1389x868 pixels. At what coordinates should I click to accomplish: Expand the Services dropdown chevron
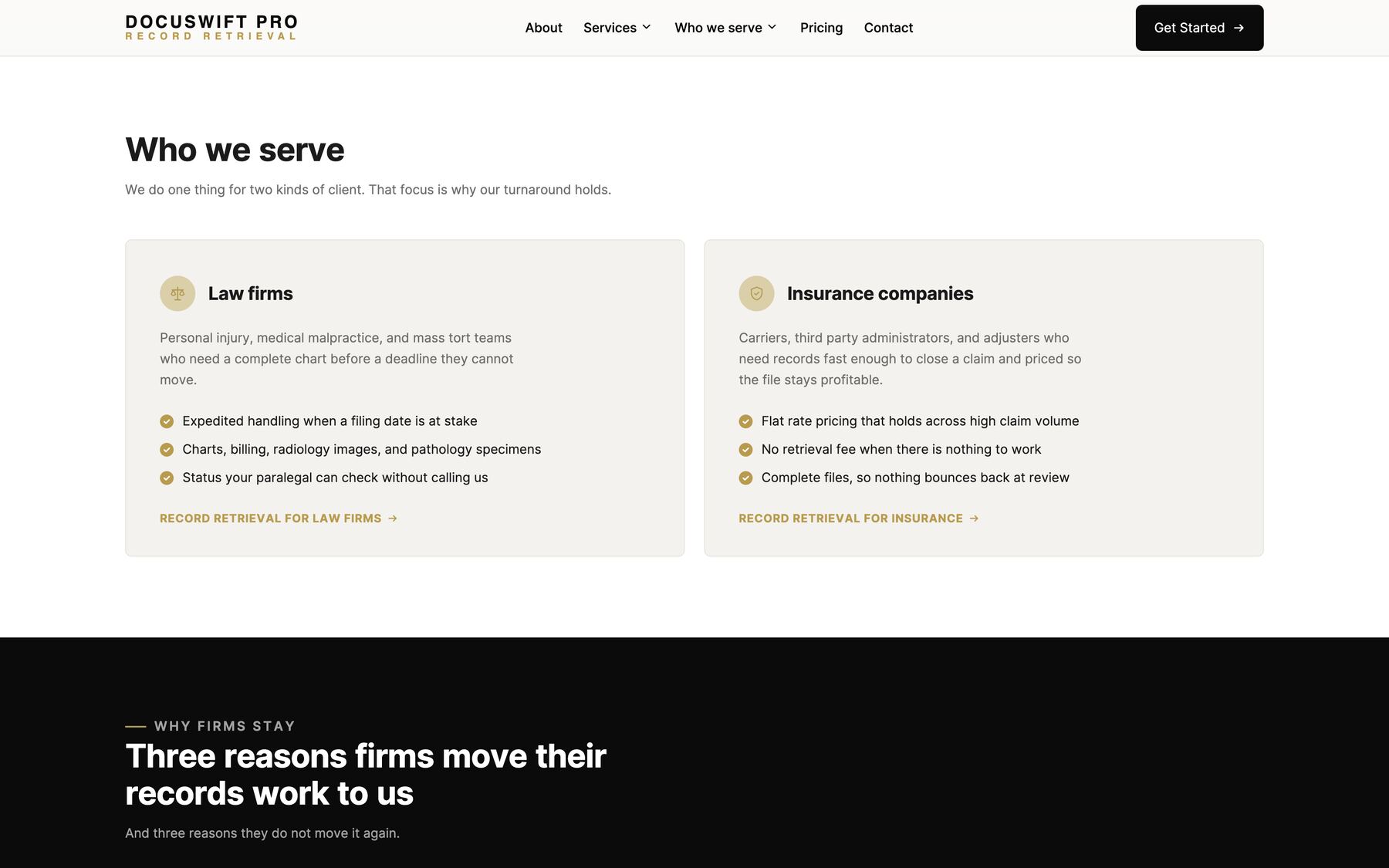647,28
